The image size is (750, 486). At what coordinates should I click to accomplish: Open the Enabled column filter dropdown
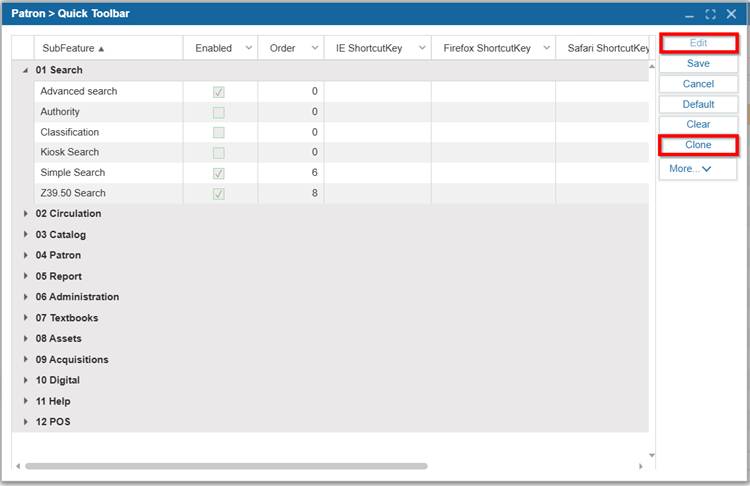pyautogui.click(x=248, y=48)
